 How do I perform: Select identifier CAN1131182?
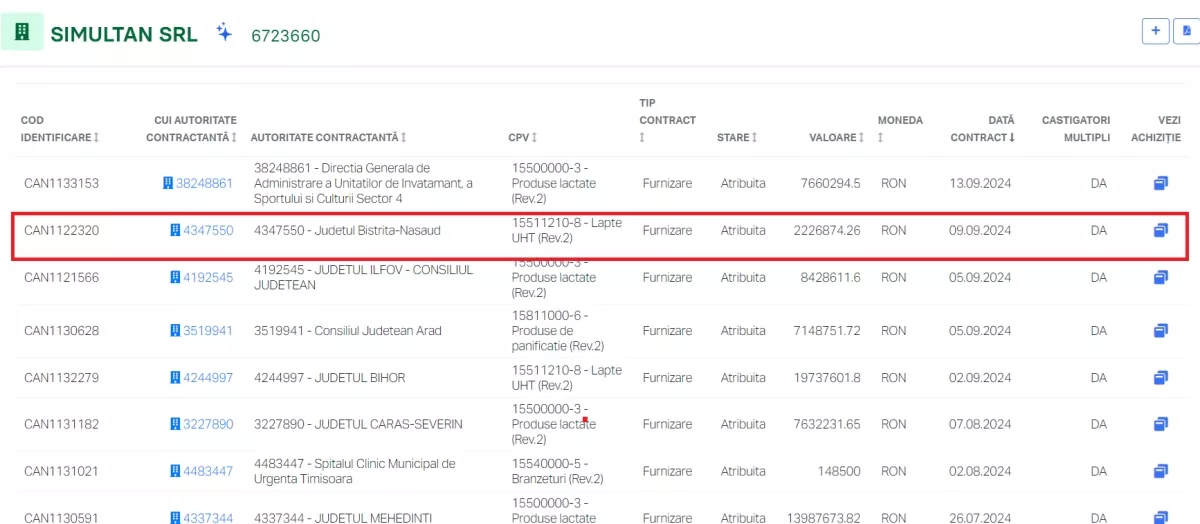tap(62, 424)
